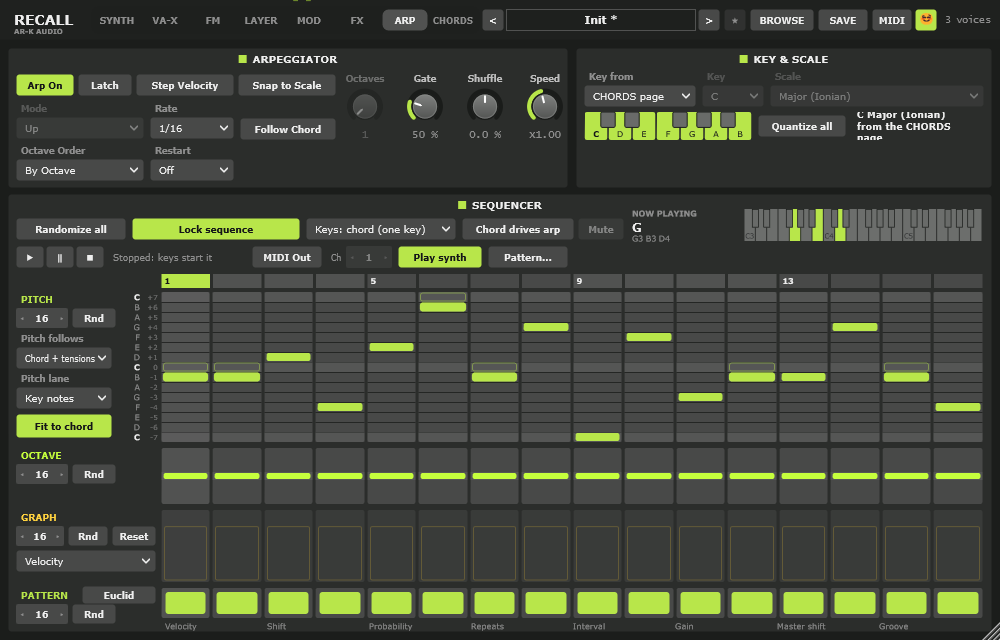This screenshot has width=1000, height=640.
Task: Open the Scale Major (Ionian) dropdown
Action: [876, 96]
